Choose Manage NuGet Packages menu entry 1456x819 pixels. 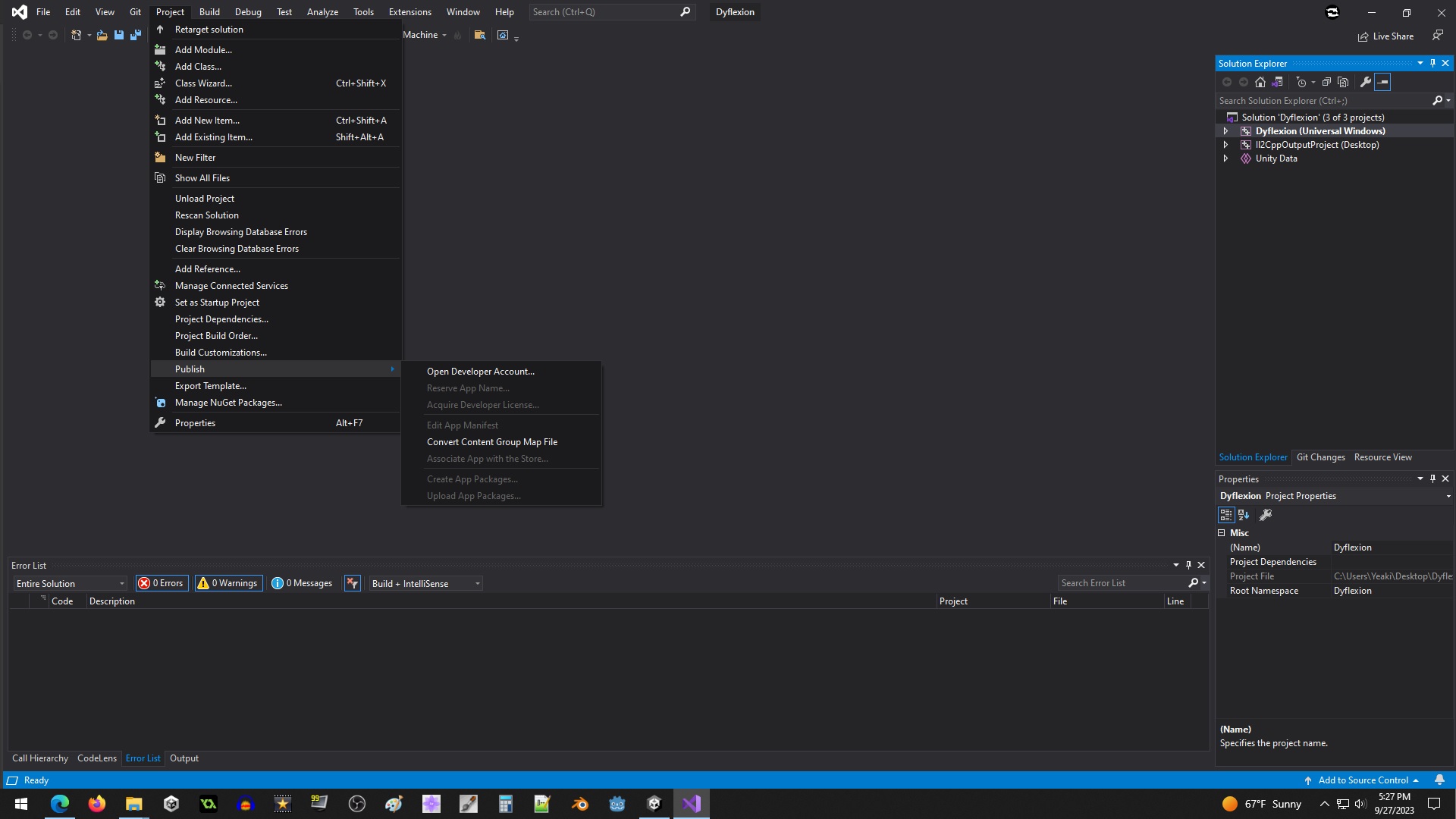point(228,403)
